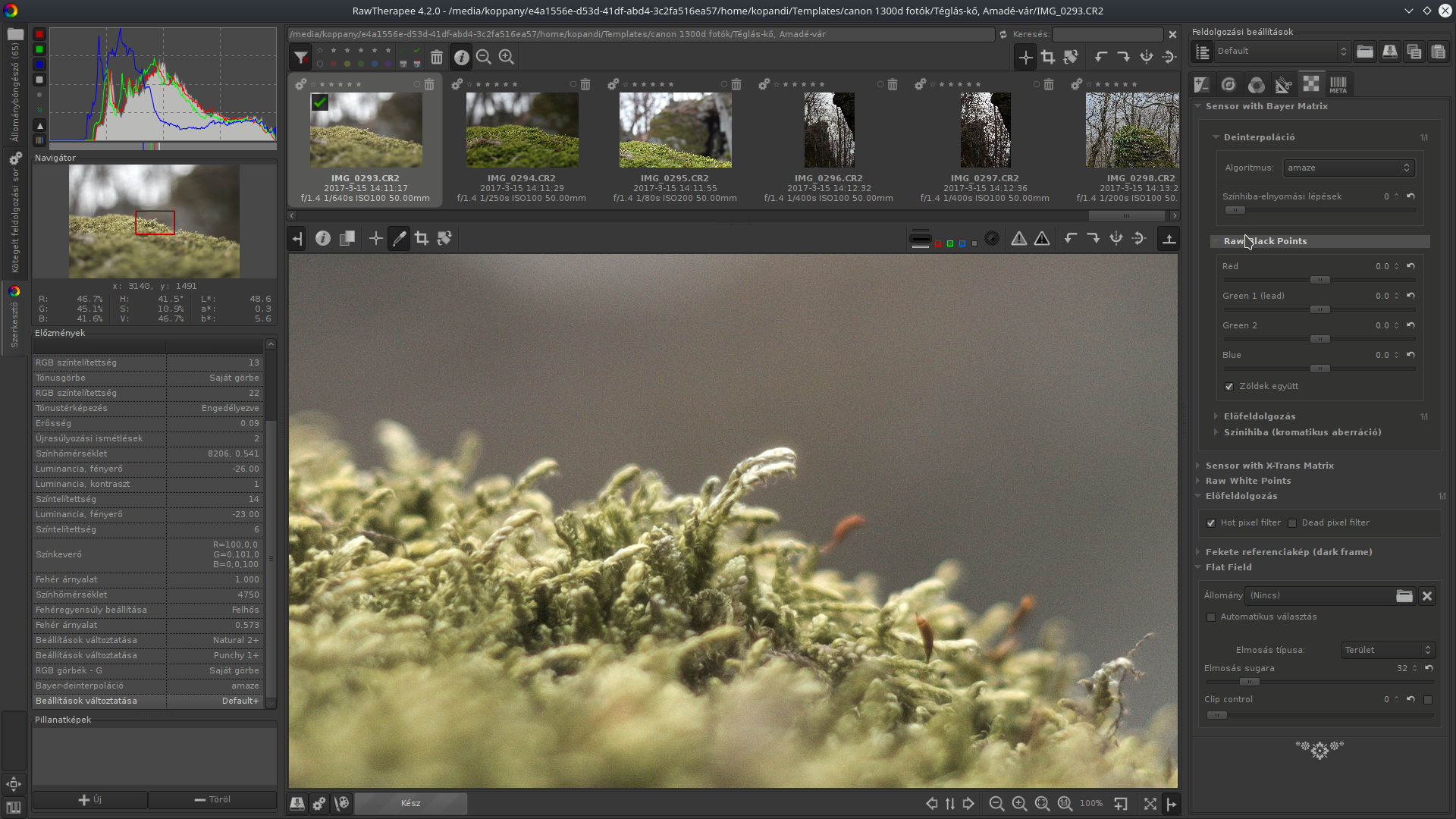The image size is (1456, 819).
Task: Select the straighten tool in editor toolbar
Action: [x=444, y=239]
